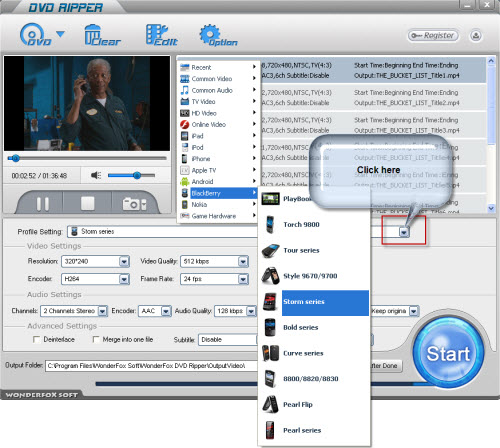Choose the Apple TV category
Viewport: 500px width, 448px height.
tap(218, 170)
